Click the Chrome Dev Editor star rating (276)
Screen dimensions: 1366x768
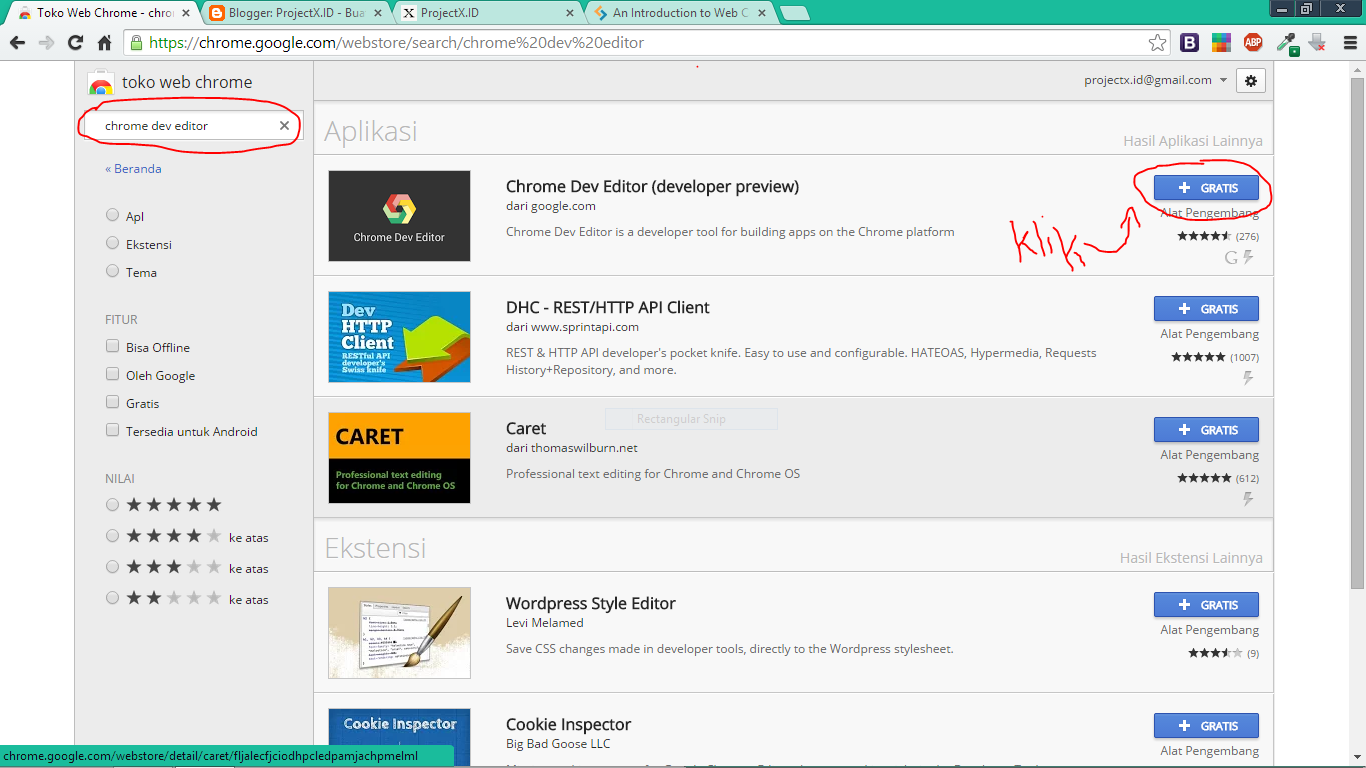pyautogui.click(x=1217, y=236)
